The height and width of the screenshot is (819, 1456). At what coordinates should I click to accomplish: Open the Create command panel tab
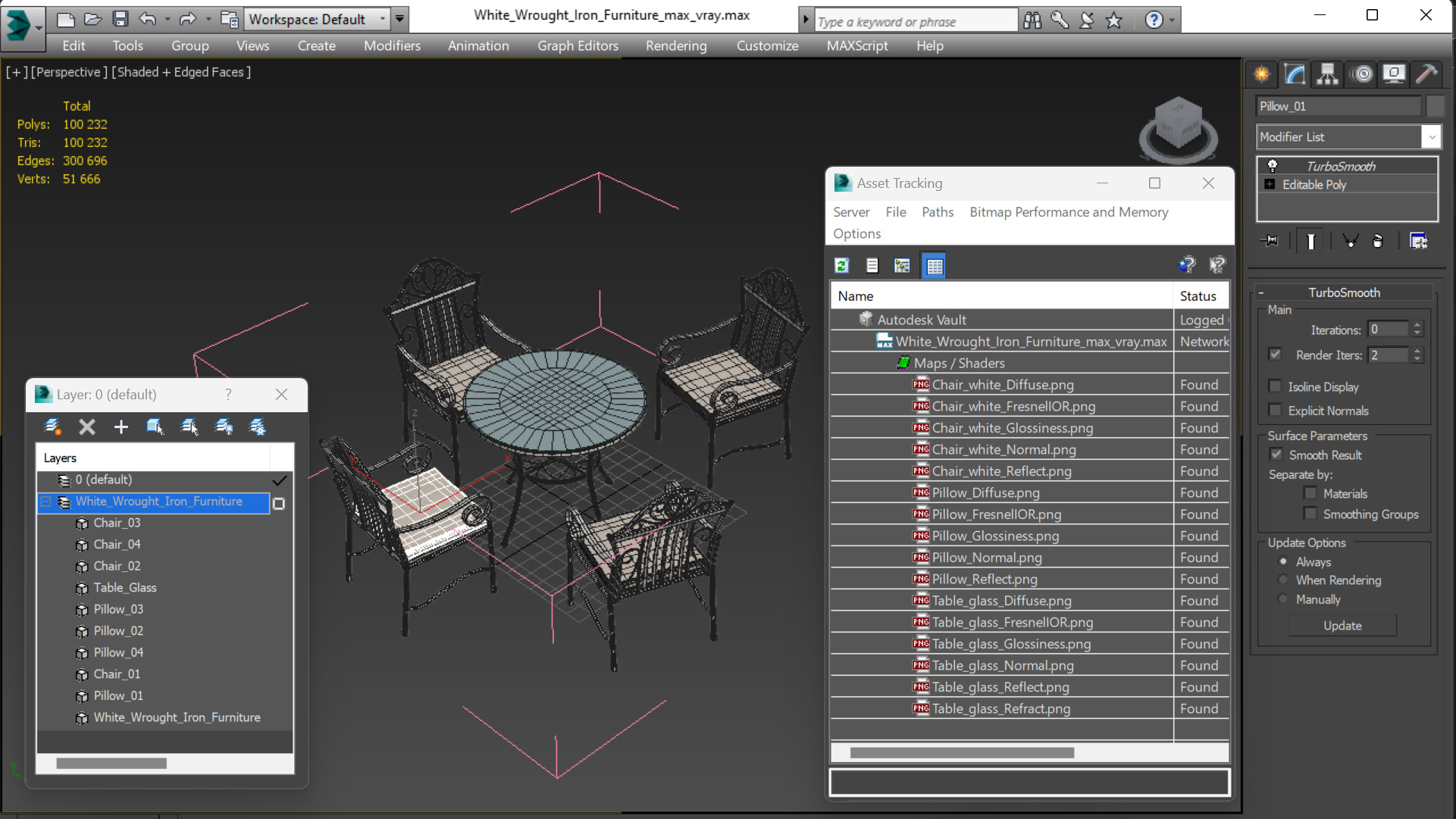tap(1262, 73)
